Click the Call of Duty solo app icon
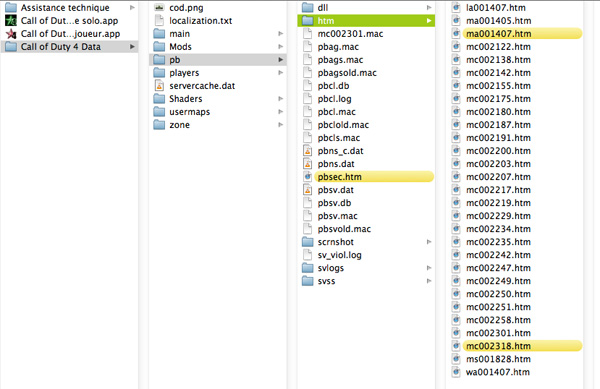Screen dimensions: 600x389 11,21
